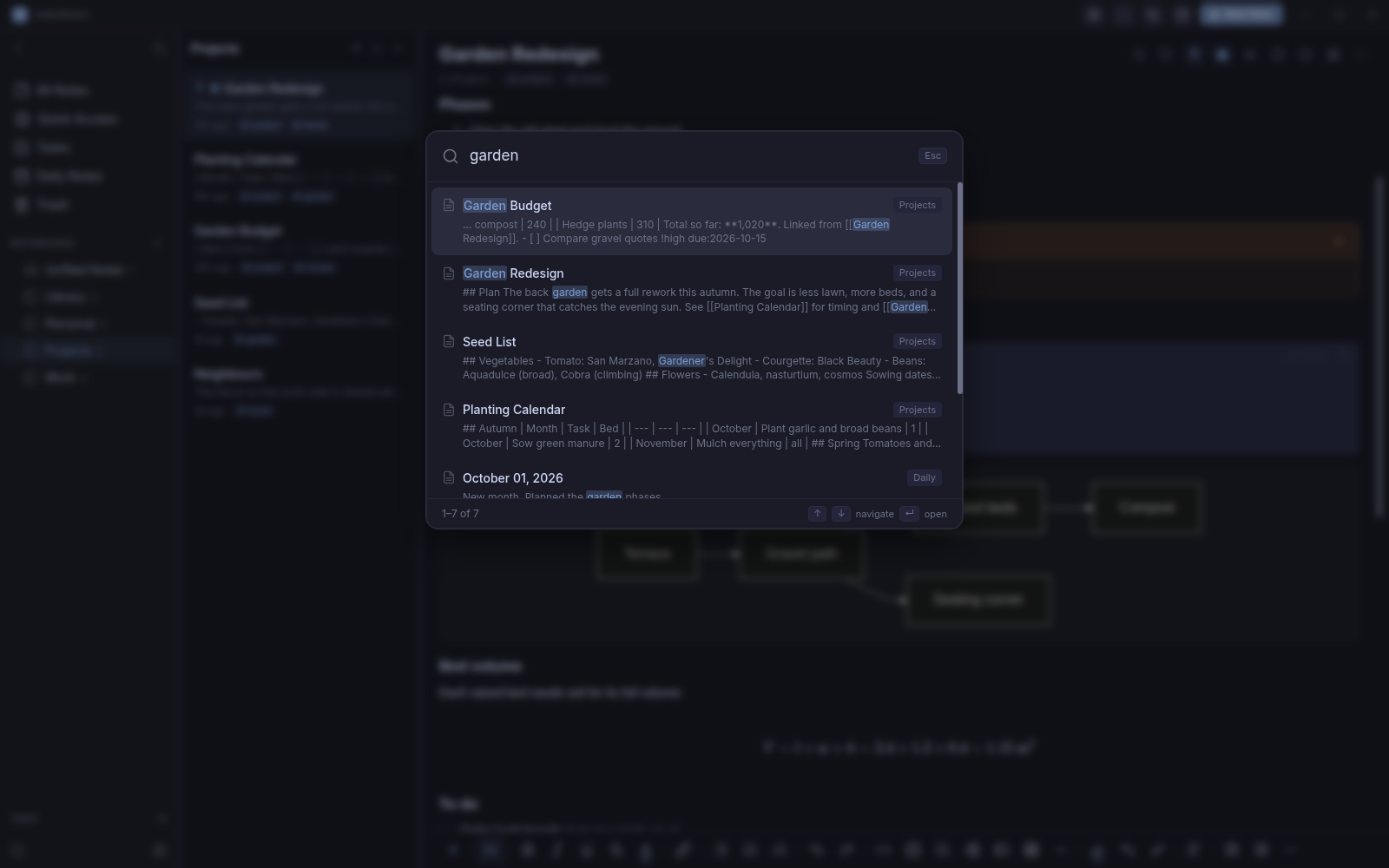1389x868 pixels.
Task: Open the Seed List search result
Action: 692,358
